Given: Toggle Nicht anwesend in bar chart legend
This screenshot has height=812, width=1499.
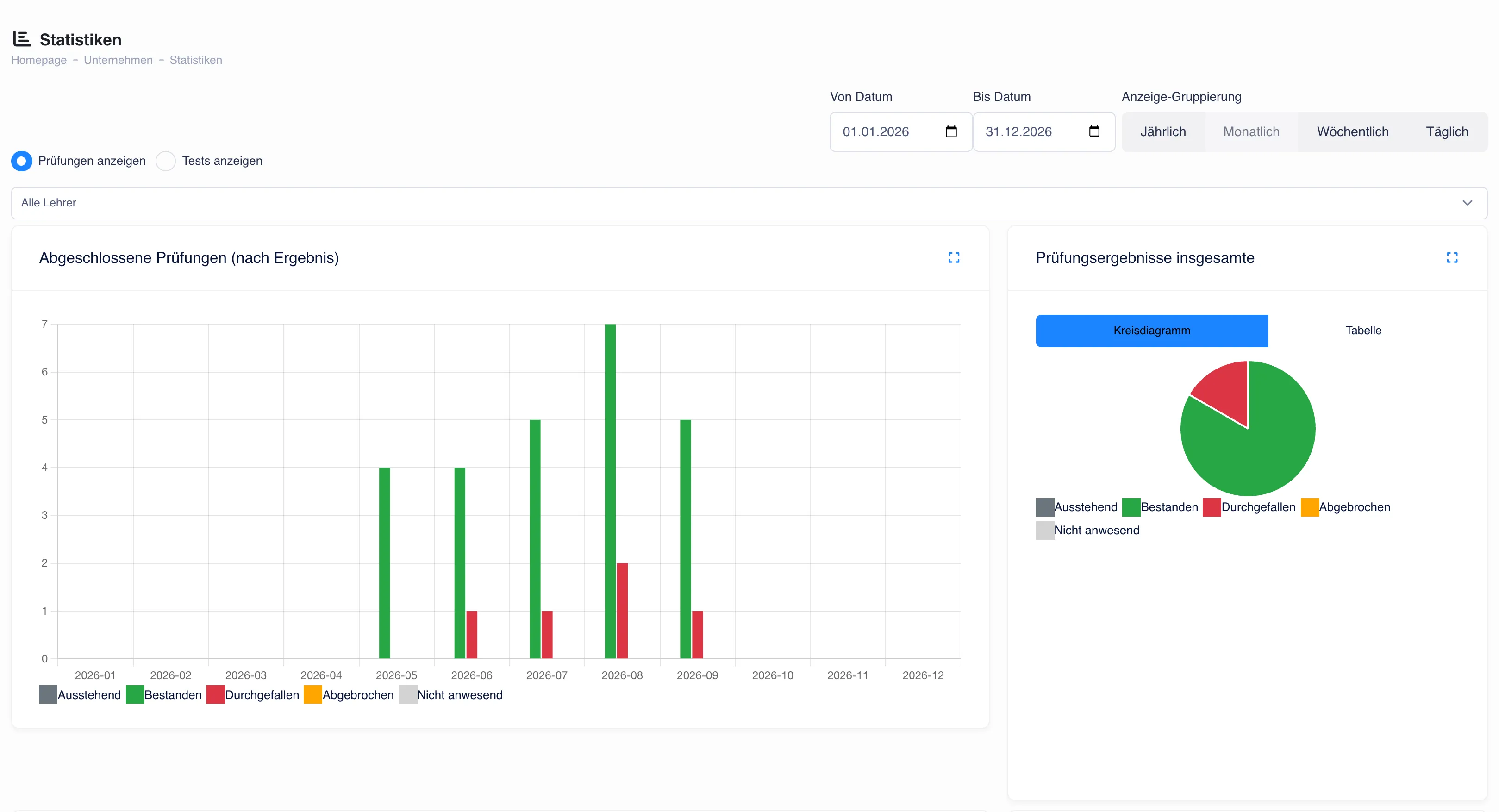Looking at the screenshot, I should click(x=450, y=694).
